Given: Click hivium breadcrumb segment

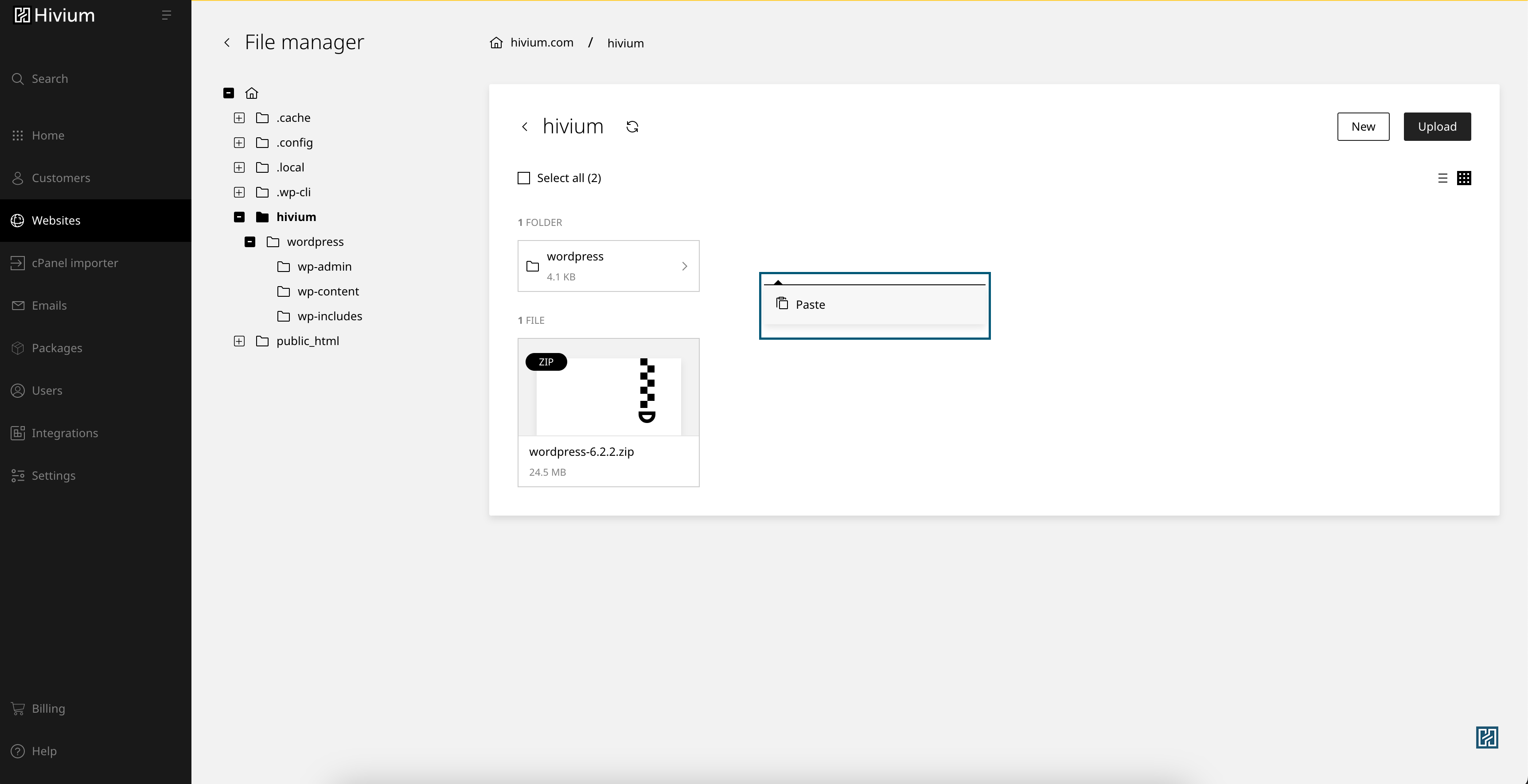Looking at the screenshot, I should pos(625,43).
